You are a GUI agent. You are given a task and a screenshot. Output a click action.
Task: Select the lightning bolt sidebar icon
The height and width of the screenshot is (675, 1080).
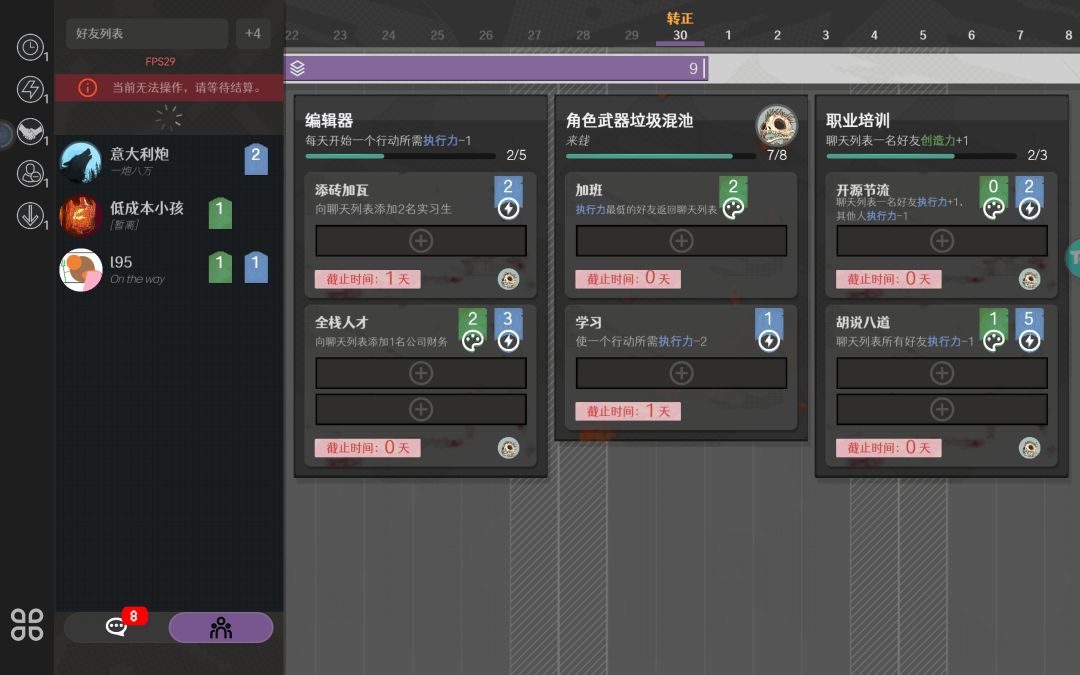pyautogui.click(x=30, y=89)
